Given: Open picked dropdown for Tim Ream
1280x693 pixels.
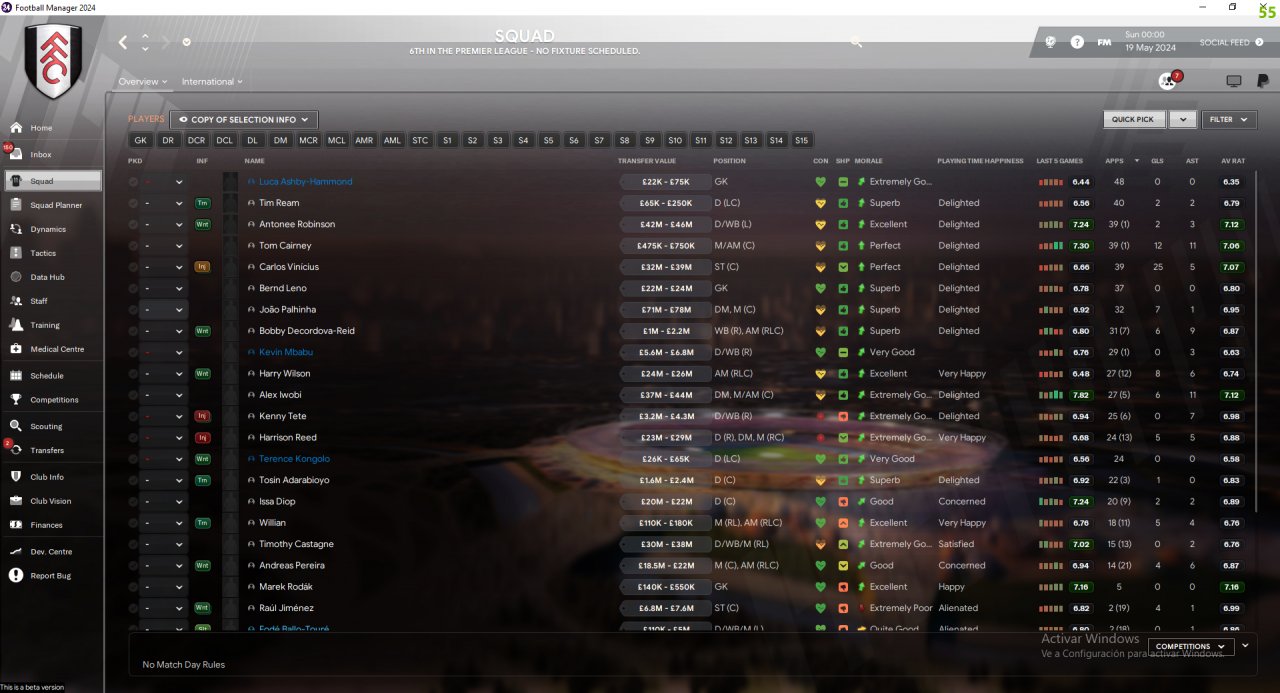Looking at the screenshot, I should tap(164, 203).
